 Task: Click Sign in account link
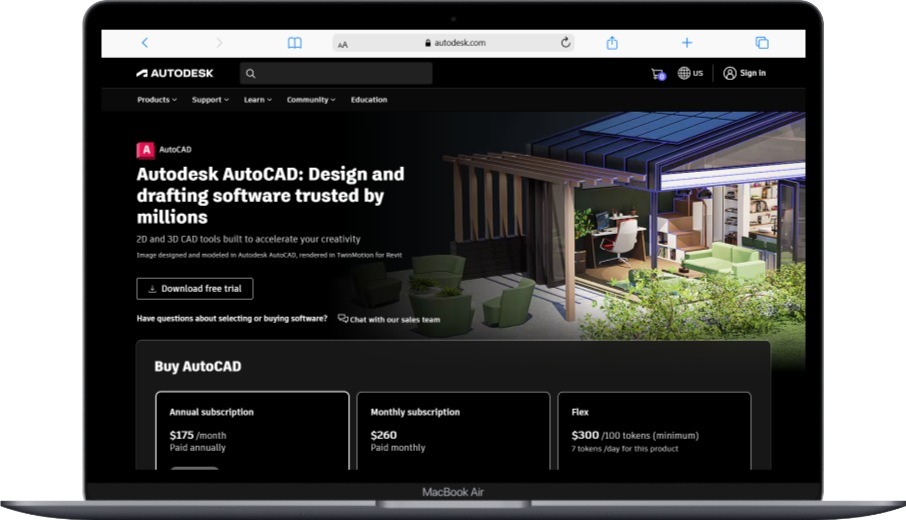tap(745, 73)
